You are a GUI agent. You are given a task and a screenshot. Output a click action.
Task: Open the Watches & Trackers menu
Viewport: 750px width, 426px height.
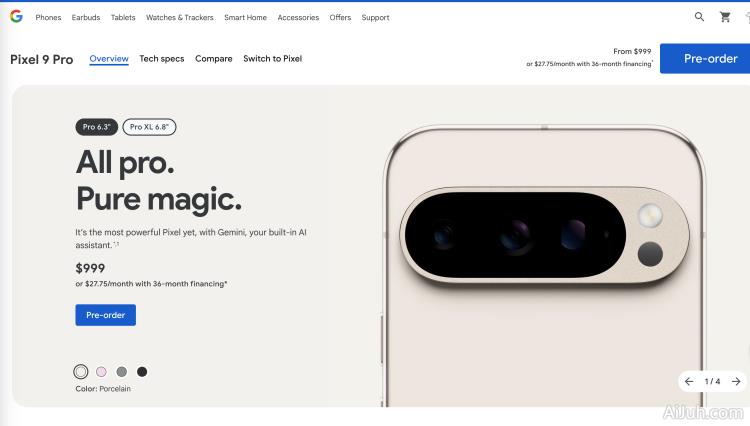tap(180, 18)
